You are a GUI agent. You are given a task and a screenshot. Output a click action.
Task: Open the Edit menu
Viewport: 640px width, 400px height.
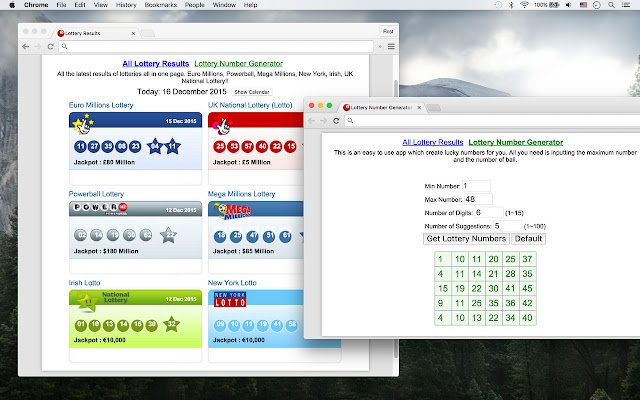pos(80,5)
